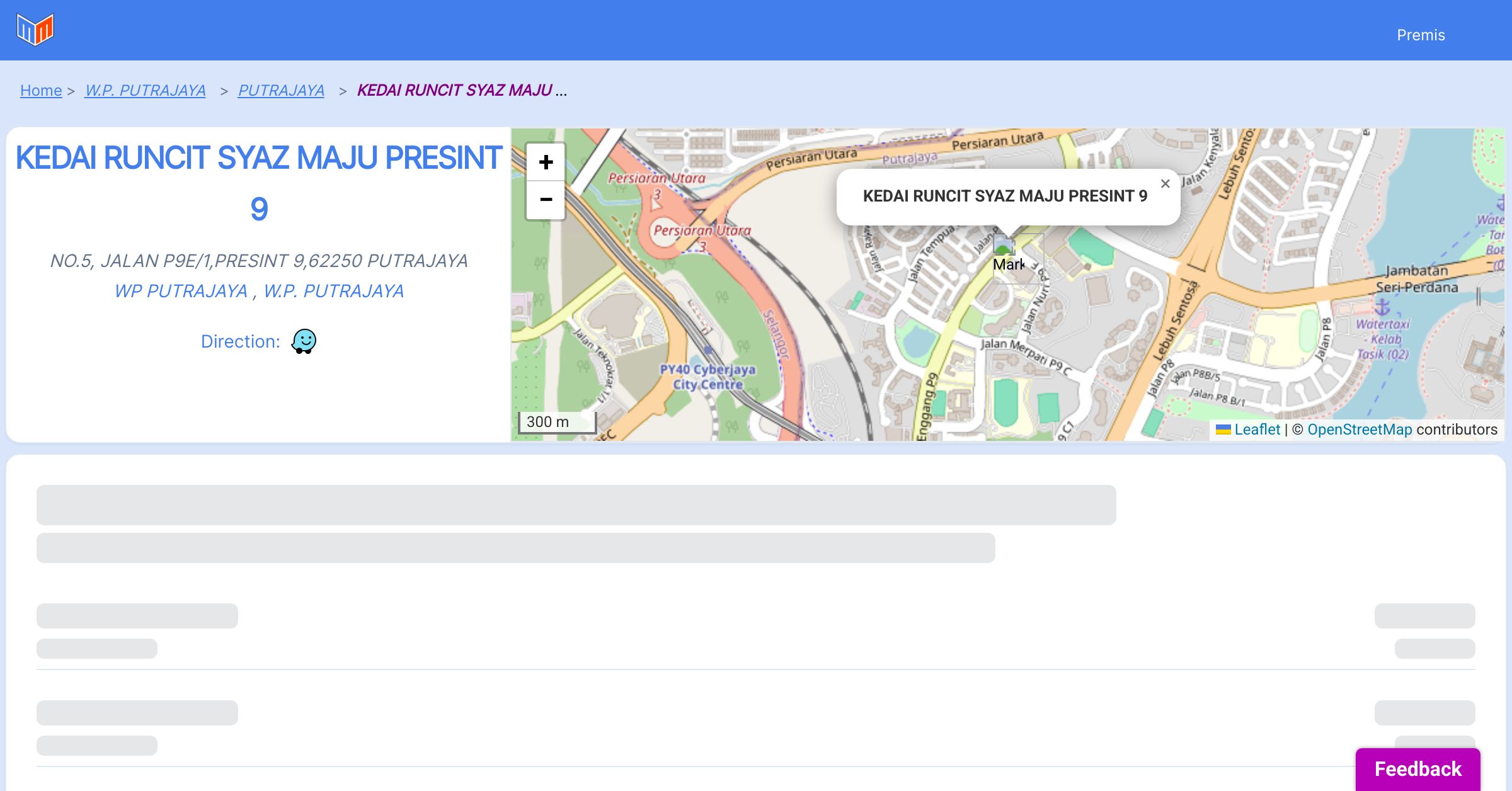Open the Premis menu item
1512x791 pixels.
point(1421,35)
